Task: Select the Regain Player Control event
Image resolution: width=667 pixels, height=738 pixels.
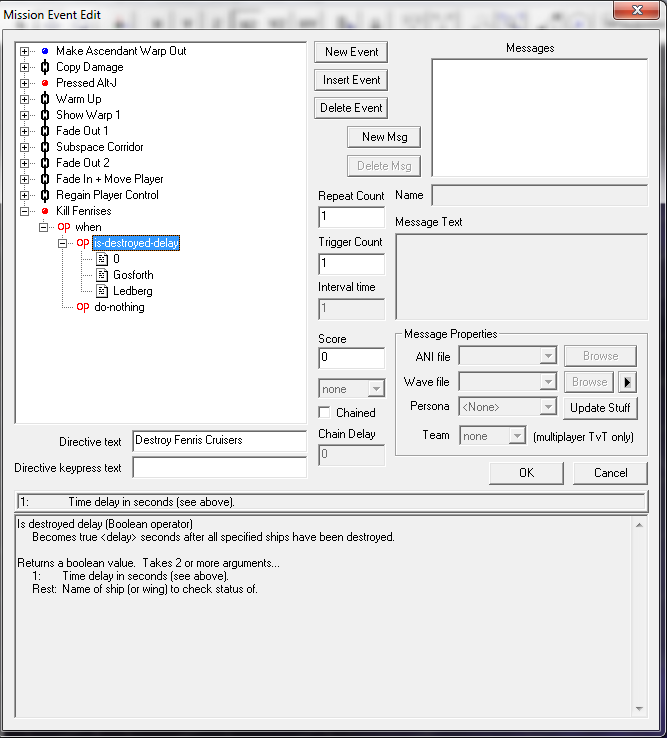Action: 107,195
